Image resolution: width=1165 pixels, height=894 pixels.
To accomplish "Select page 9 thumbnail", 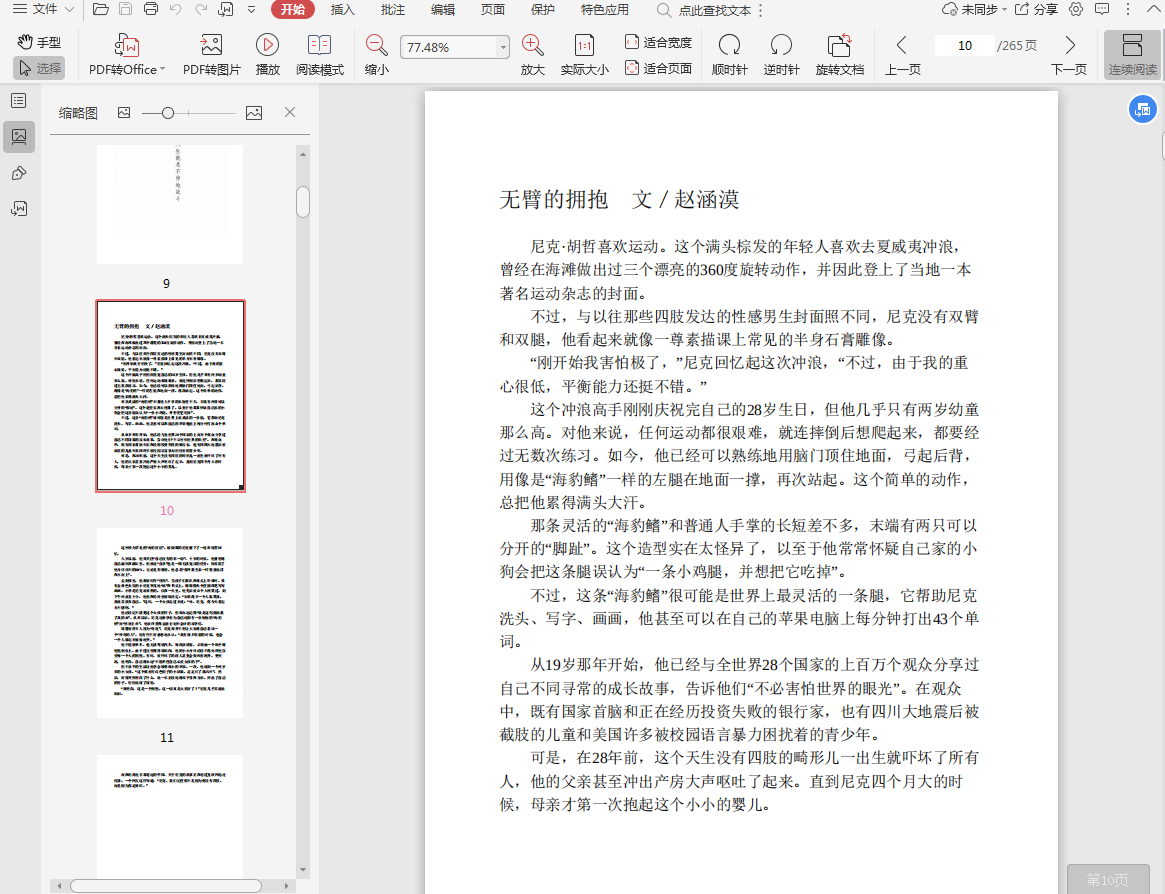I will (x=169, y=204).
